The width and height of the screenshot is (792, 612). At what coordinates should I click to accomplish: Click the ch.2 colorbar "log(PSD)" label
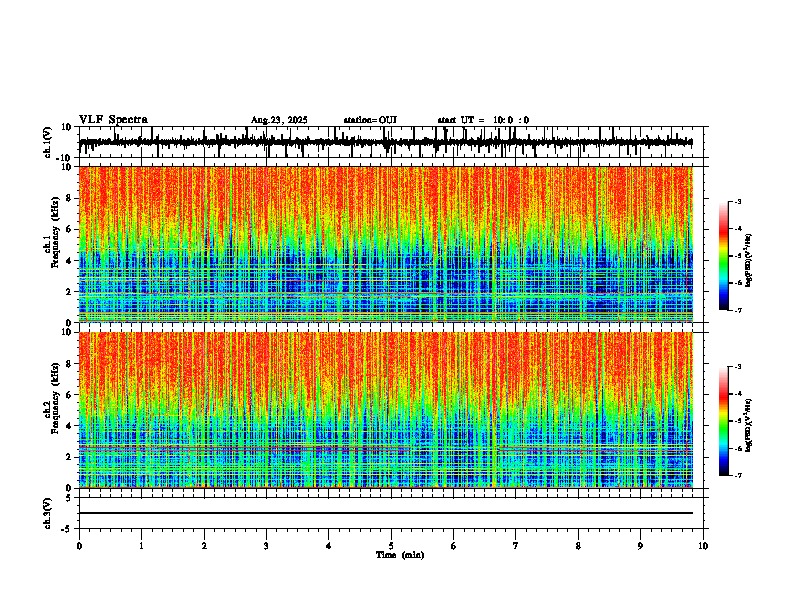748,425
